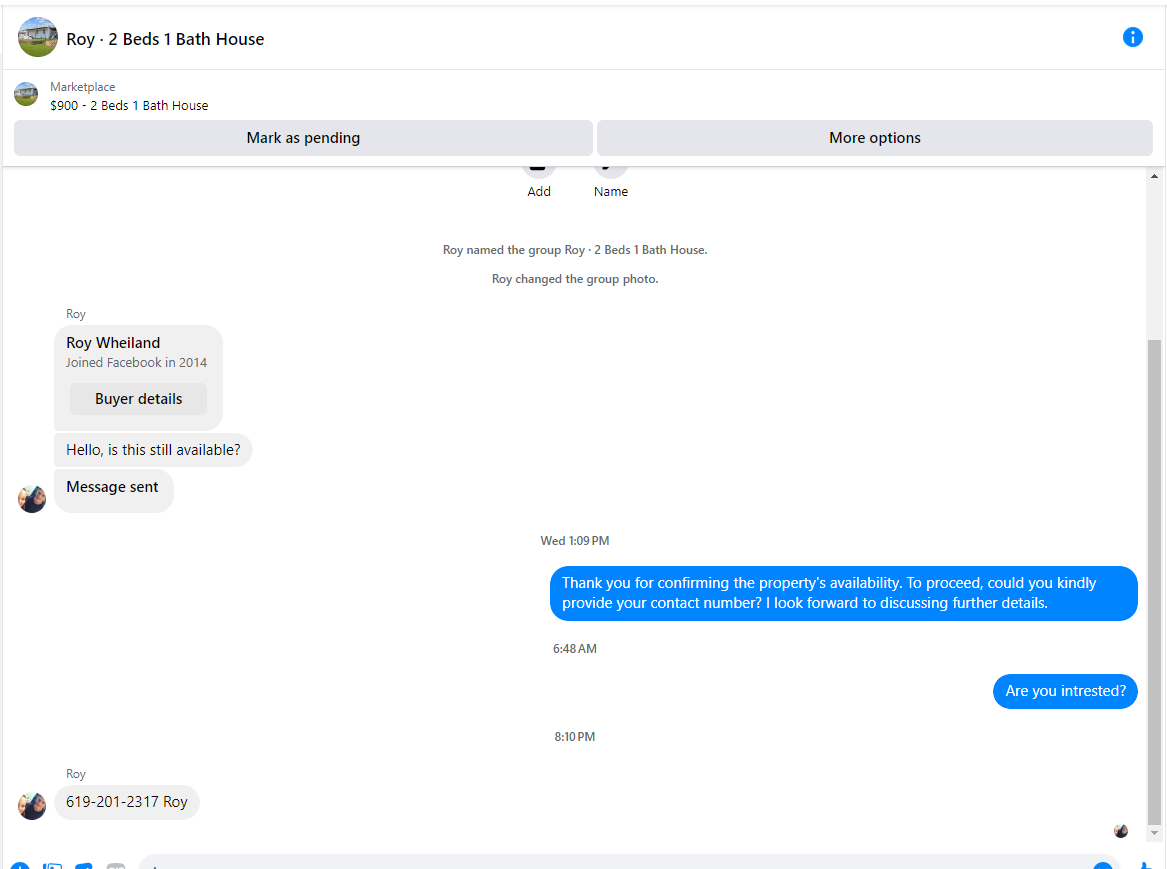Select the Roy Wheiland profile name

tap(113, 342)
